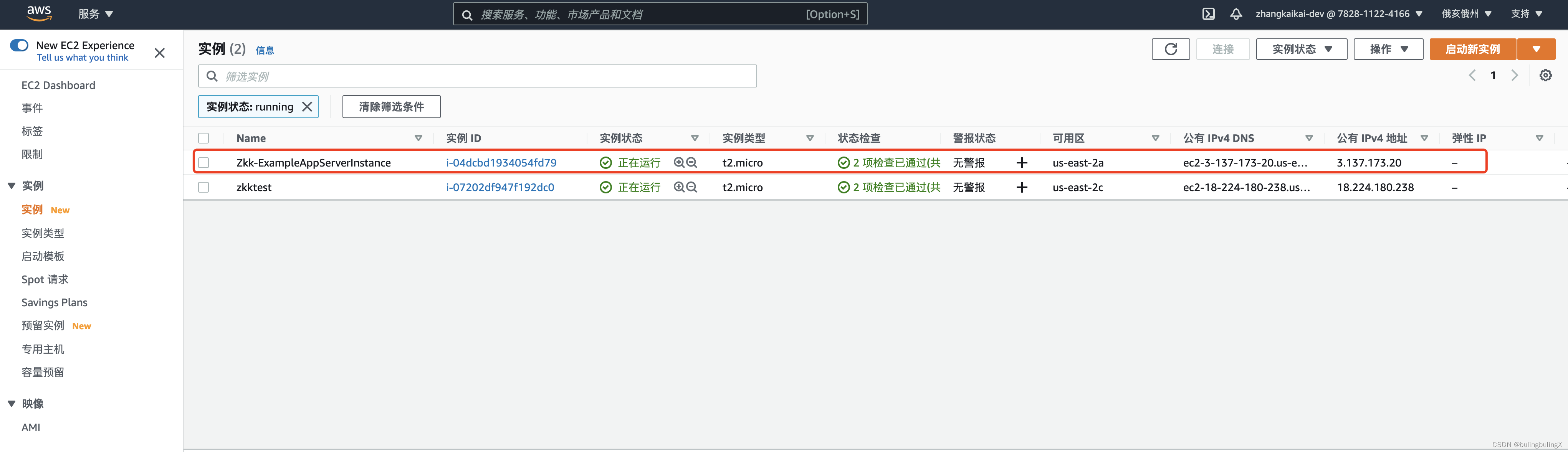The height and width of the screenshot is (452, 1568).
Task: Open the table preferences gear icon
Action: (1545, 76)
